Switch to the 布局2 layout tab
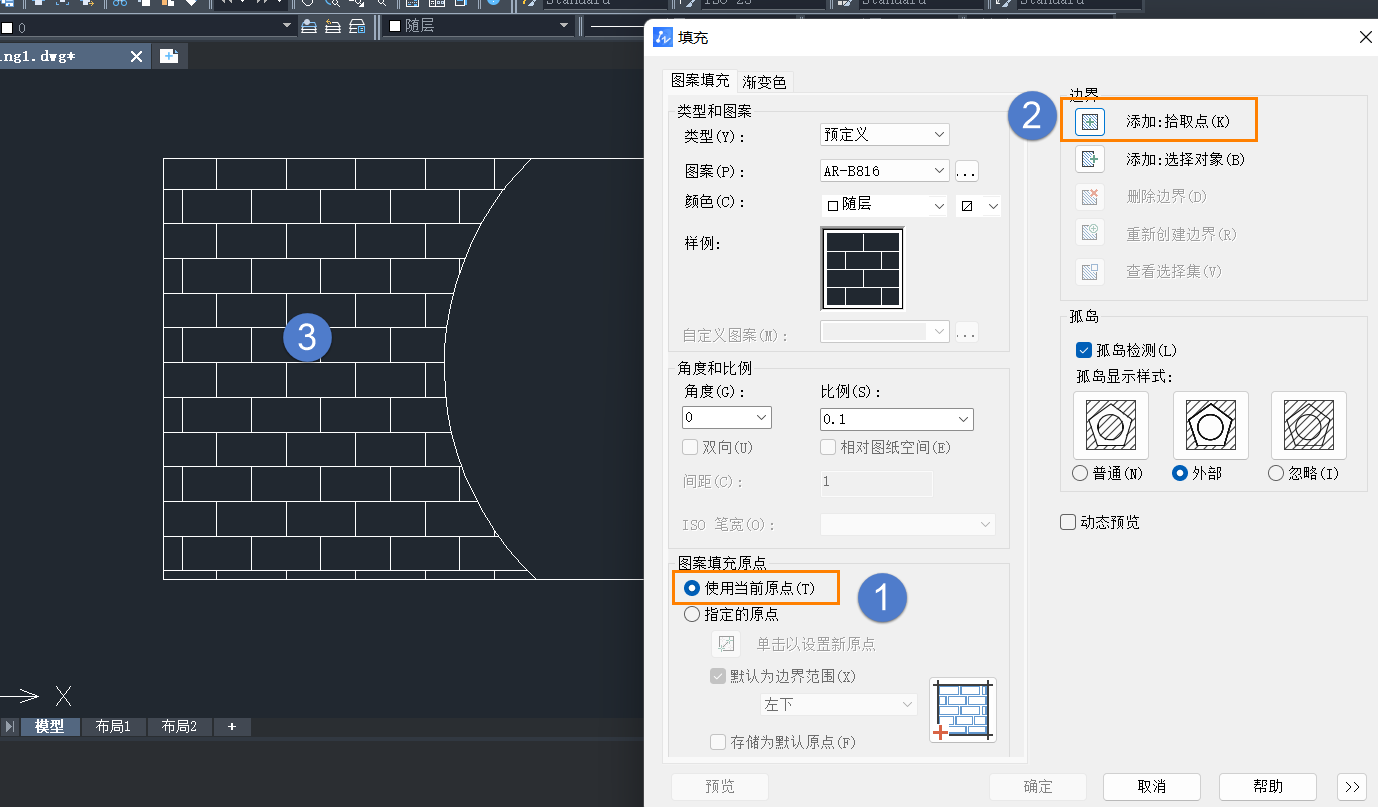The image size is (1378, 807). [179, 727]
